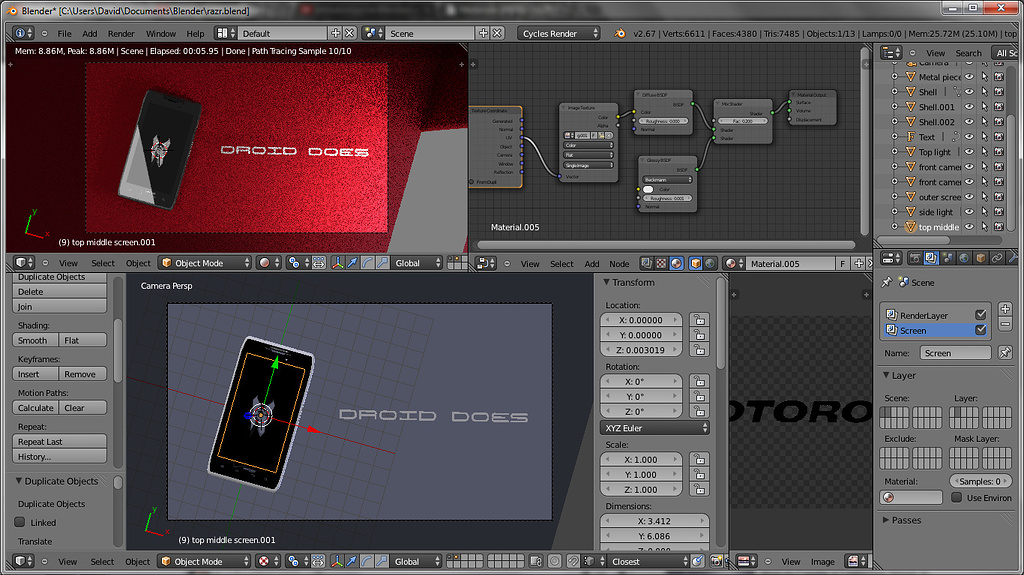Open XYZ Euler rotation mode dropdown
Viewport: 1024px width, 575px height.
(x=654, y=428)
